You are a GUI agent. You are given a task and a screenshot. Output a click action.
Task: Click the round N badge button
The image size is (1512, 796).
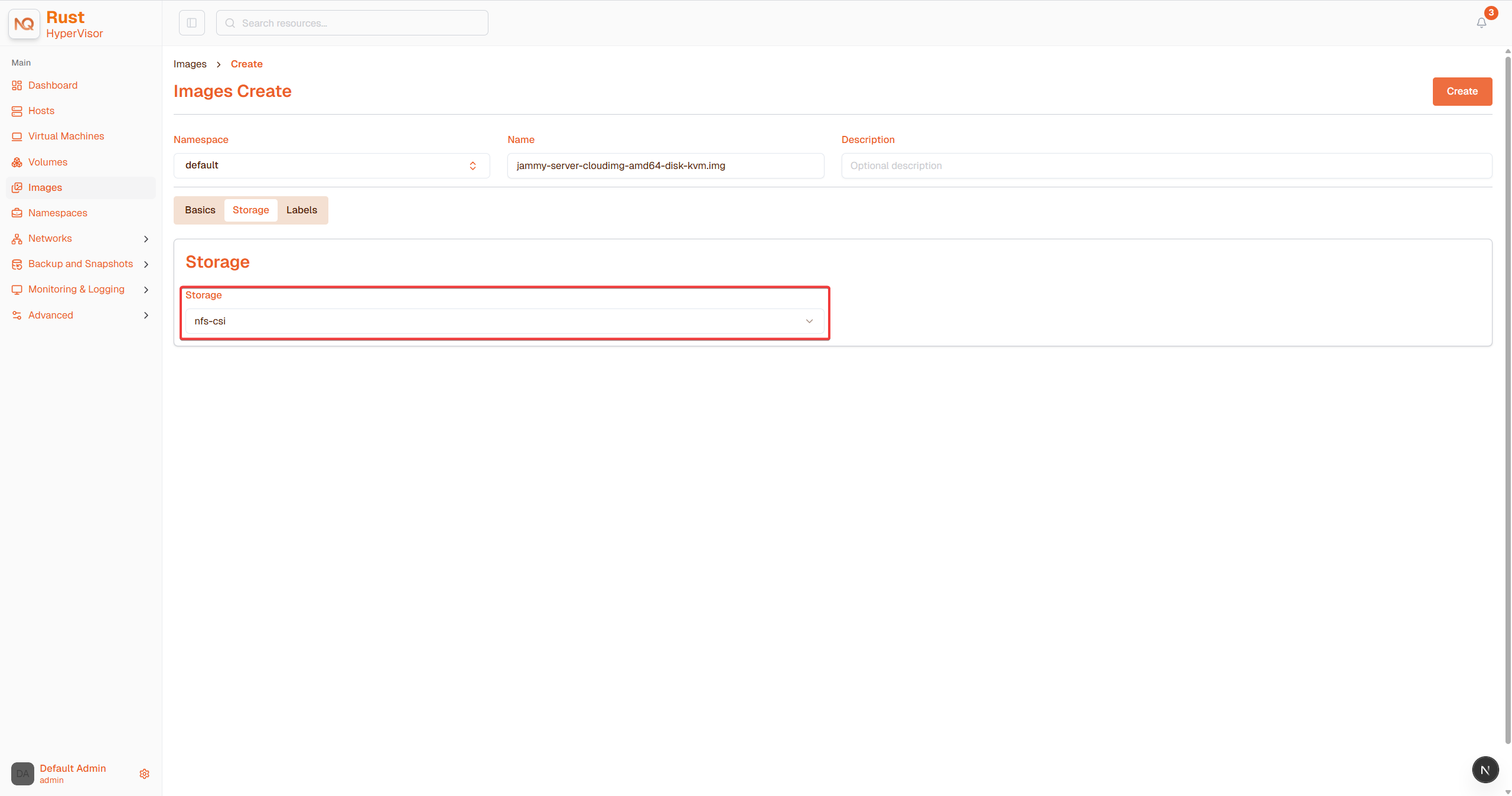click(x=1485, y=769)
